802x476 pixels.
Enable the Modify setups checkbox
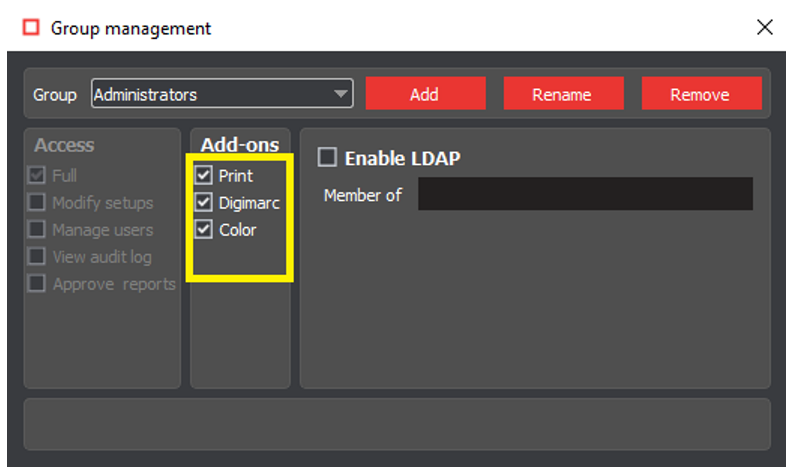pyautogui.click(x=37, y=202)
